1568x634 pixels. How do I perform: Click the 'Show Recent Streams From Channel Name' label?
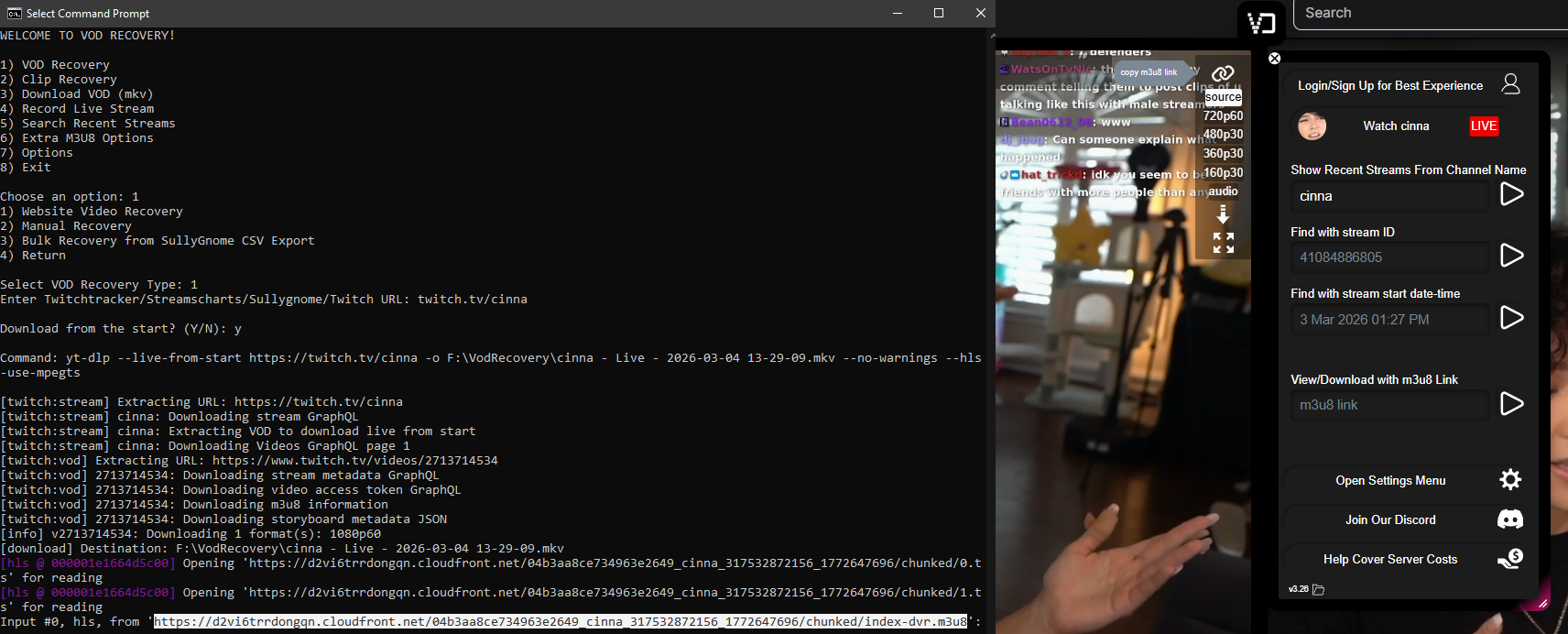pyautogui.click(x=1409, y=169)
